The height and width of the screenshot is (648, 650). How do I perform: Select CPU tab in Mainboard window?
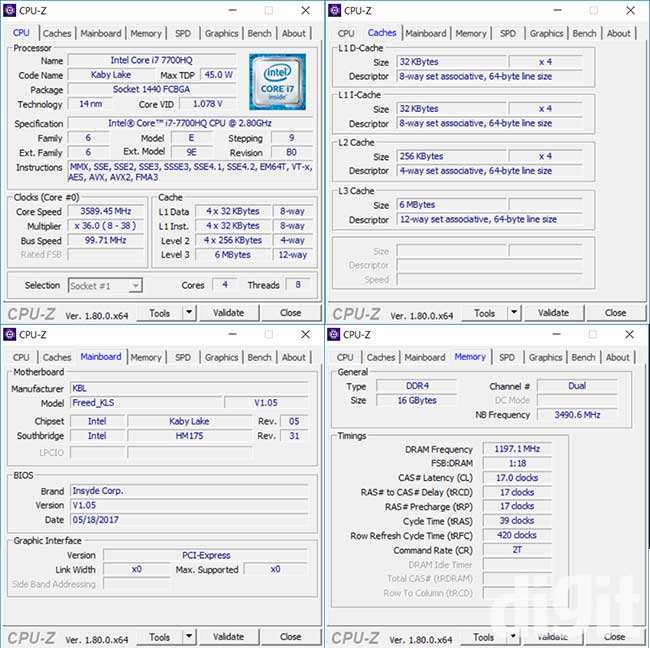click(x=21, y=357)
